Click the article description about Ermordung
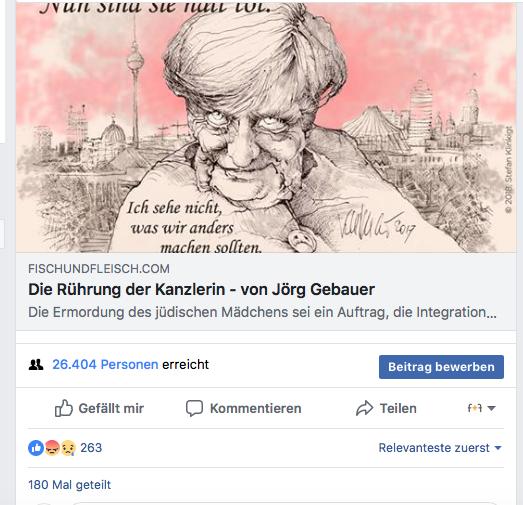523x505 pixels. point(262,313)
